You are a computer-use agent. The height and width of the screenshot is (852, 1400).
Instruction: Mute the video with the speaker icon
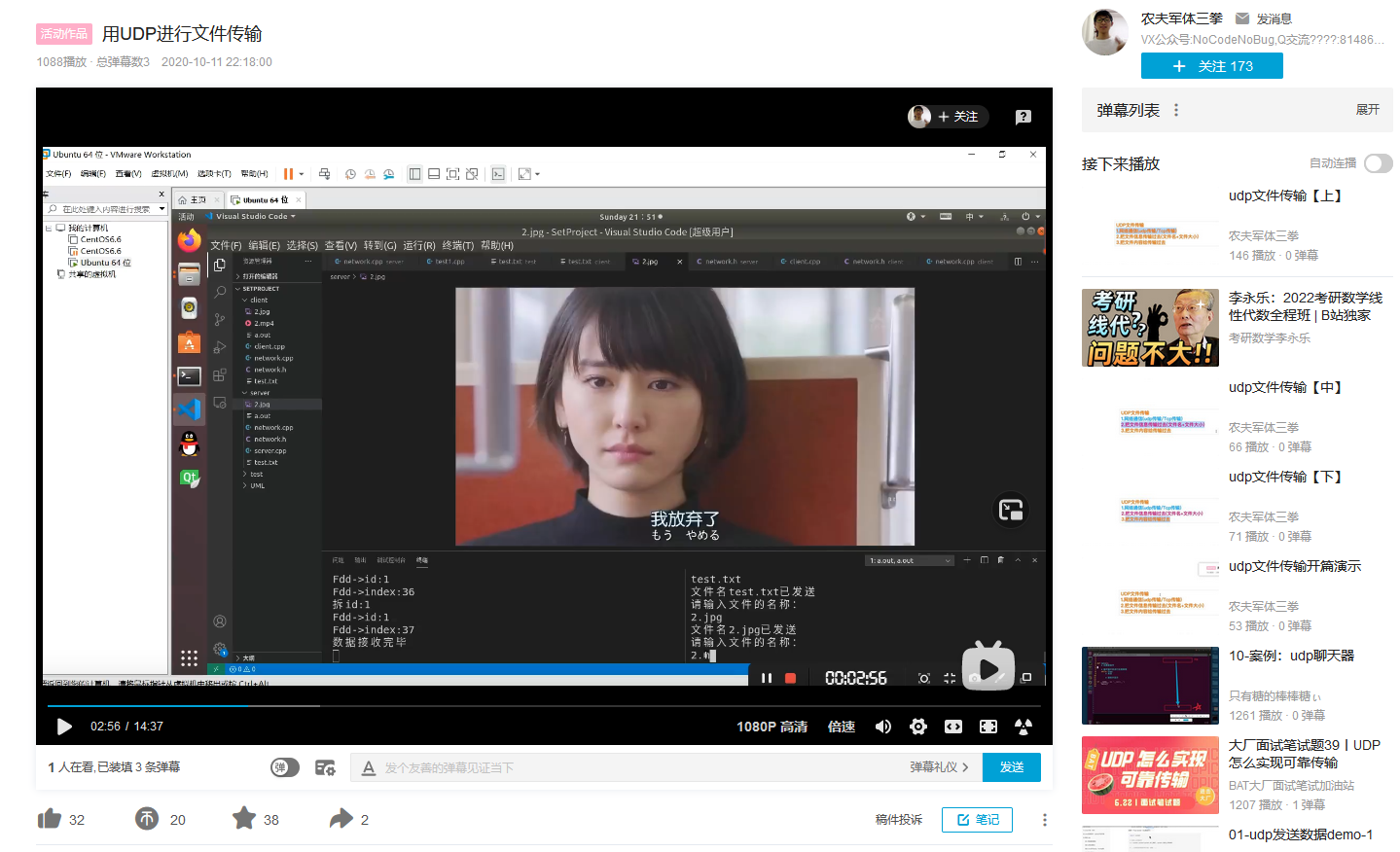point(883,727)
